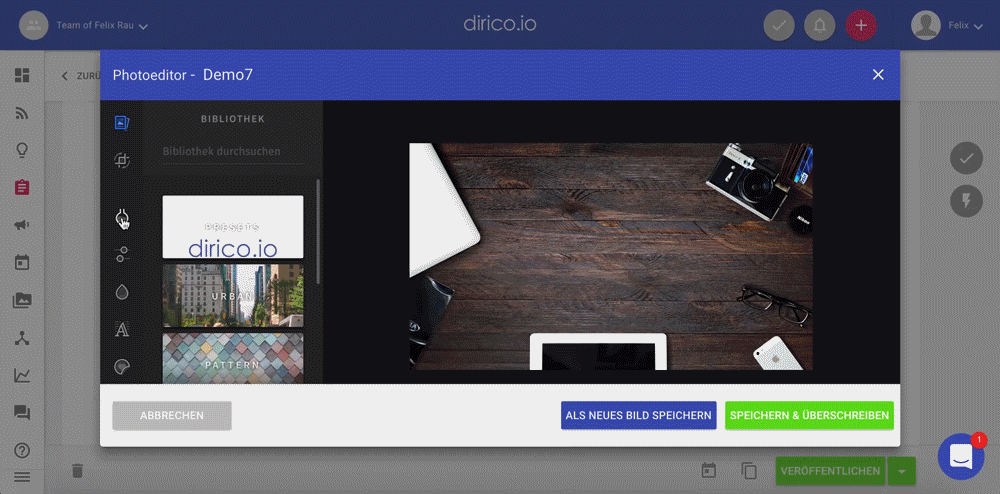The width and height of the screenshot is (1000, 494).
Task: Open the calendar sidebar icon
Action: (x=22, y=263)
